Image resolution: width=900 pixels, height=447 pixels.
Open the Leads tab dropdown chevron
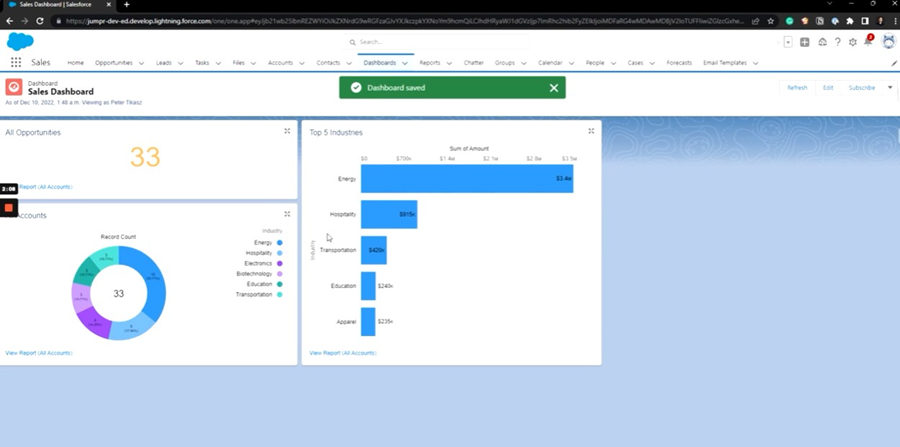[180, 63]
